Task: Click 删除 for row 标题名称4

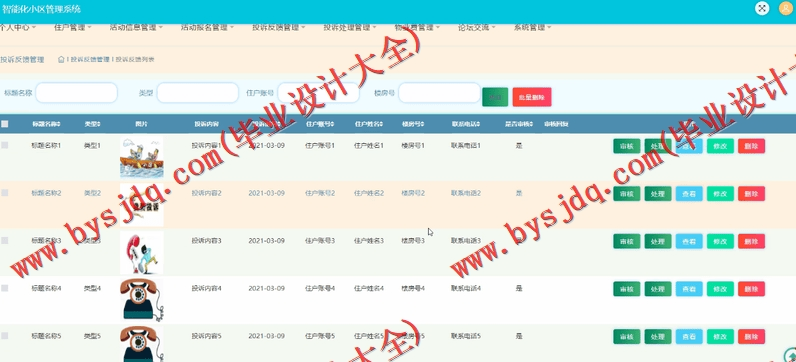Action: tap(751, 289)
